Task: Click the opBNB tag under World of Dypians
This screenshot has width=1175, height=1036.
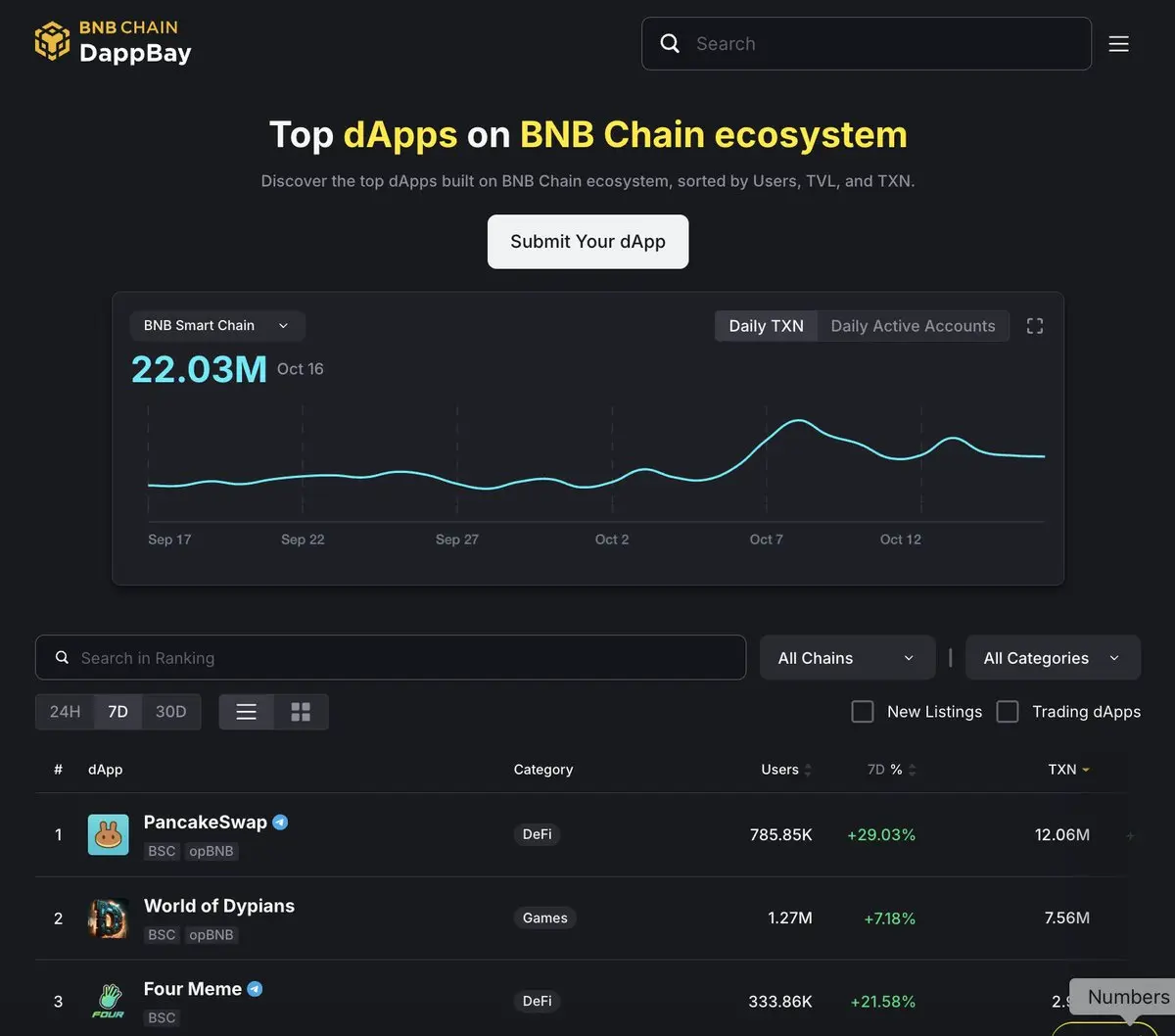Action: 211,935
